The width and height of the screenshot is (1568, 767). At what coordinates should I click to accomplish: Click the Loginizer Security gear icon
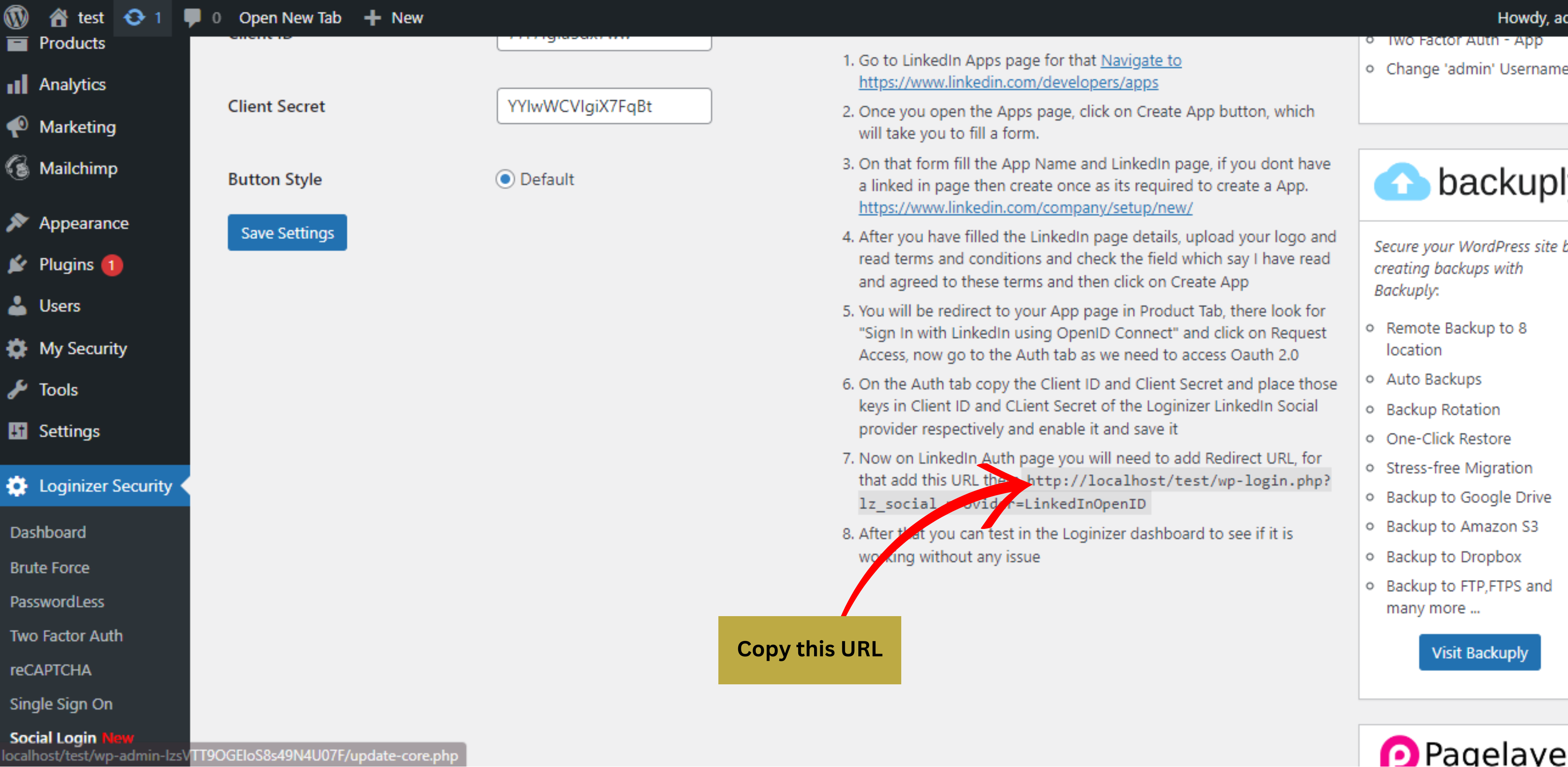pos(17,486)
